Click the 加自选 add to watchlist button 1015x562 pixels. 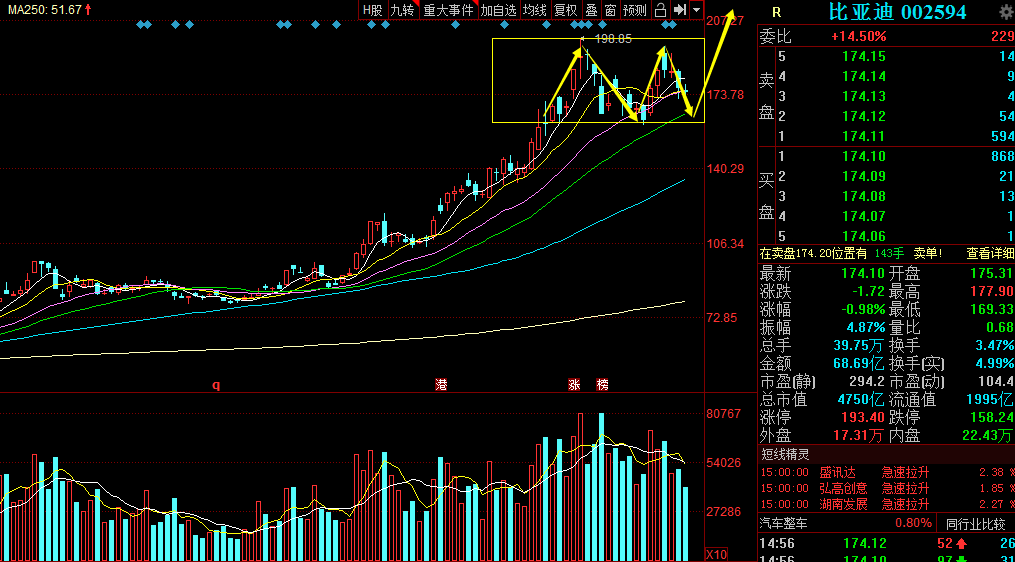tap(498, 10)
